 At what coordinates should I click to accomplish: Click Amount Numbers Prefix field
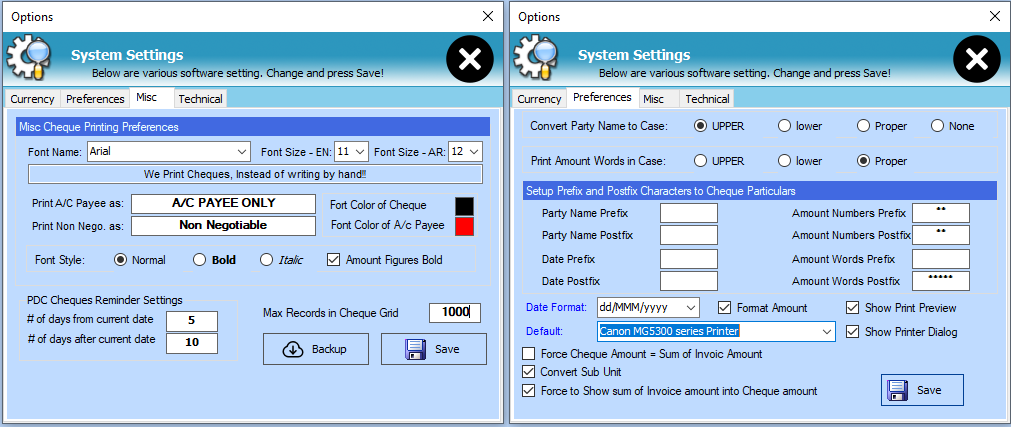[x=941, y=213]
